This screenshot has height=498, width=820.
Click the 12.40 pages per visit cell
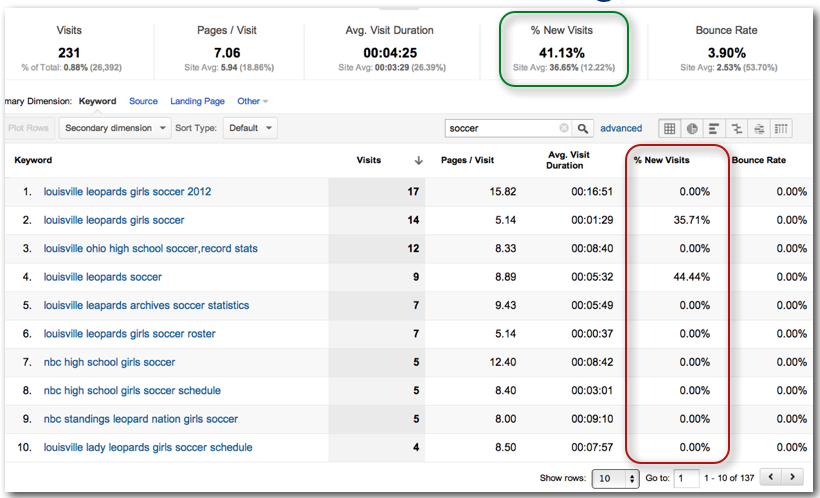point(503,362)
